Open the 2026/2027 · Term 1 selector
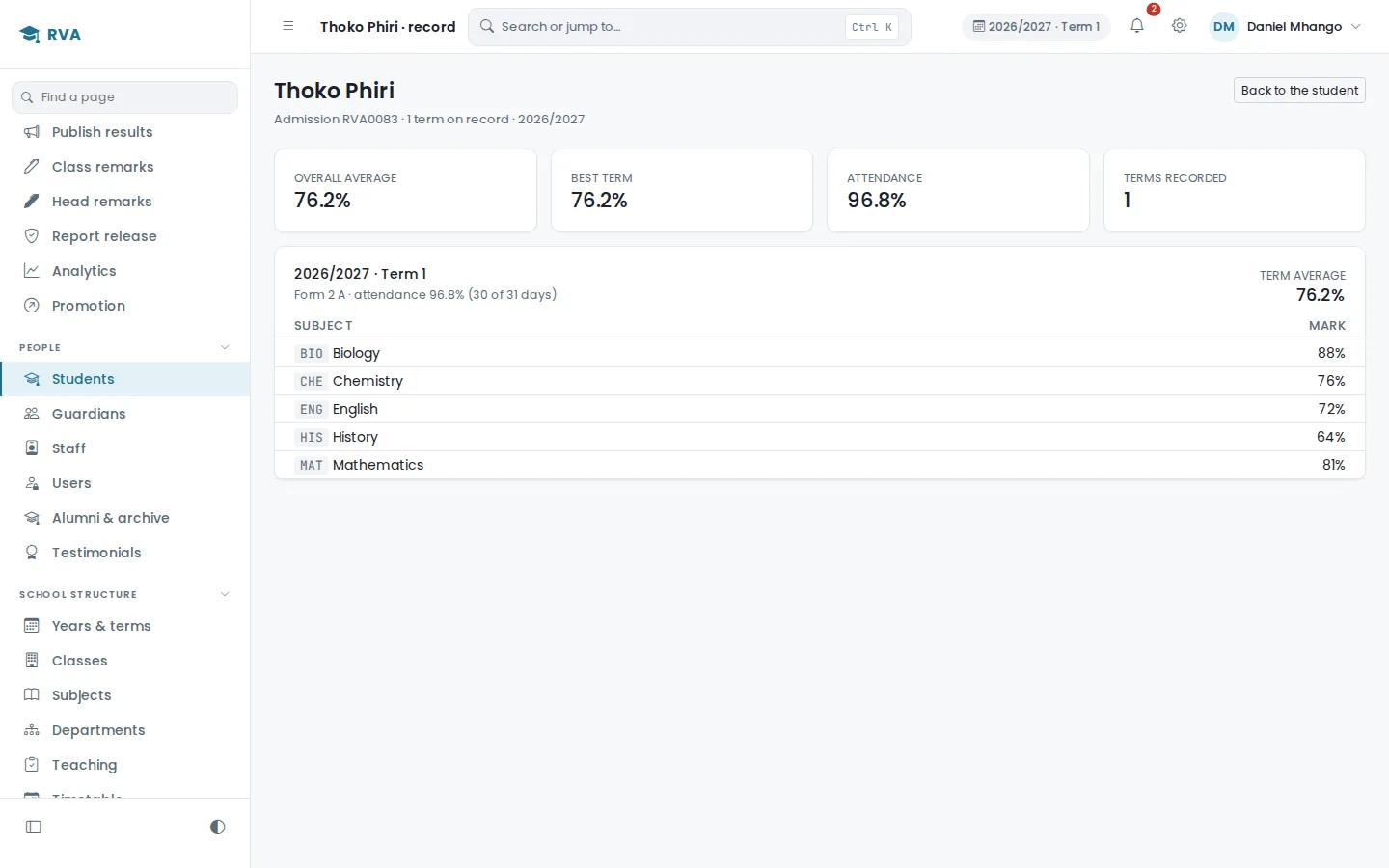Screen dimensions: 1389x868 pyautogui.click(x=1036, y=27)
